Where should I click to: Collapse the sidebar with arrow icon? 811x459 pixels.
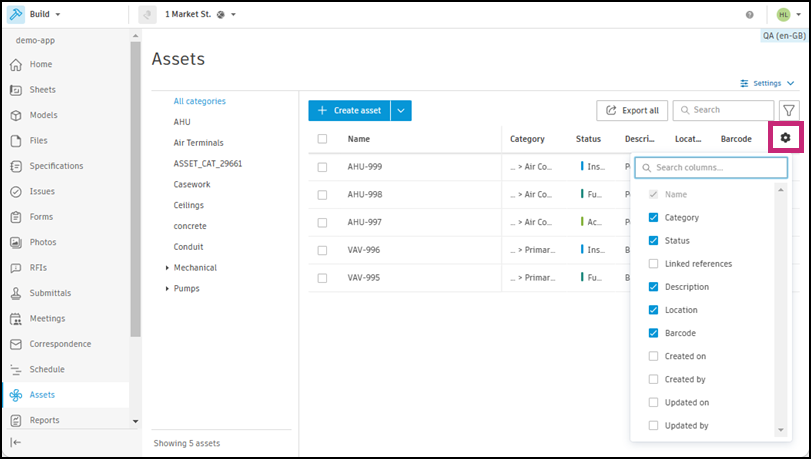[16, 442]
